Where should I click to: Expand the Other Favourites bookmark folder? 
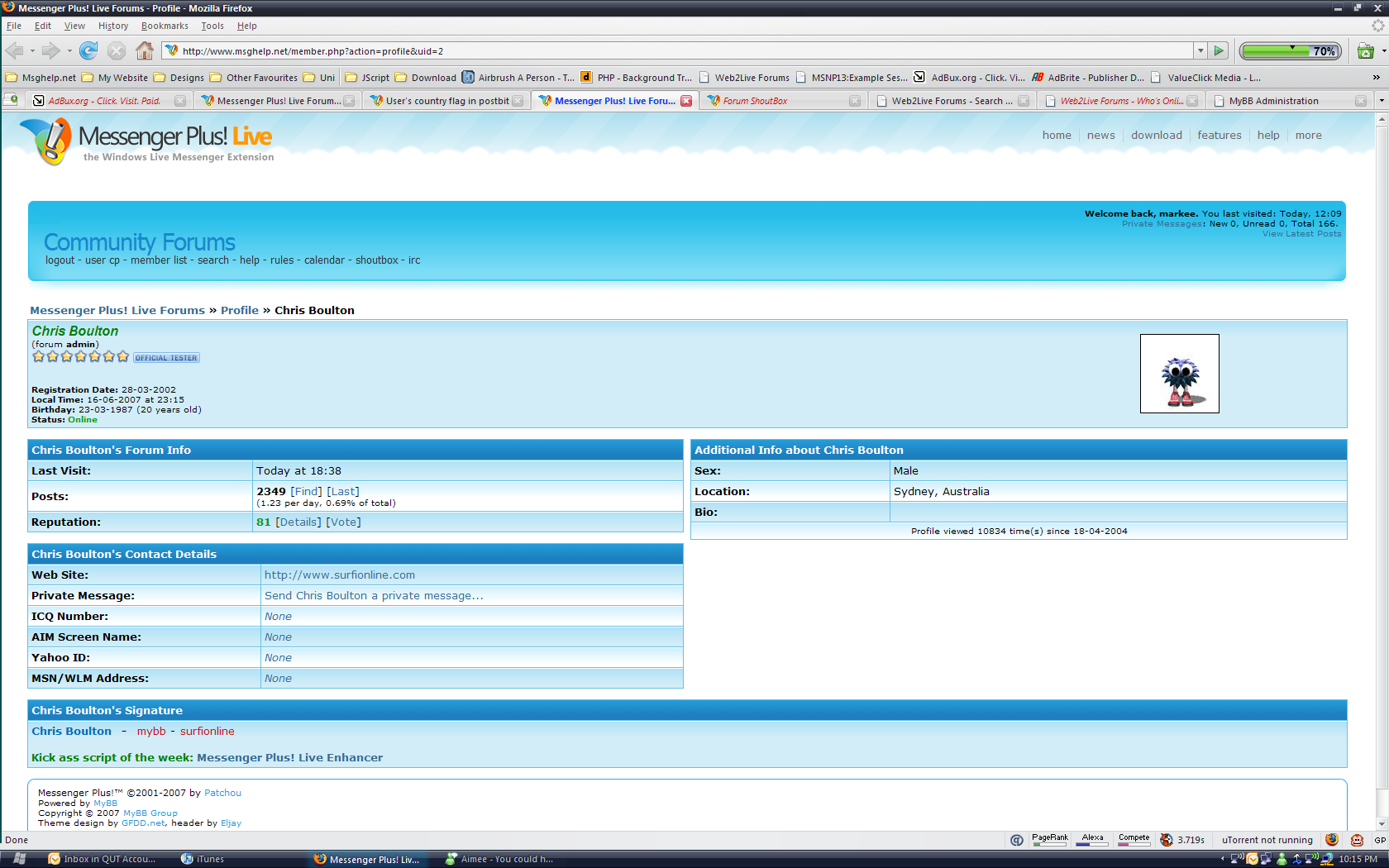254,78
